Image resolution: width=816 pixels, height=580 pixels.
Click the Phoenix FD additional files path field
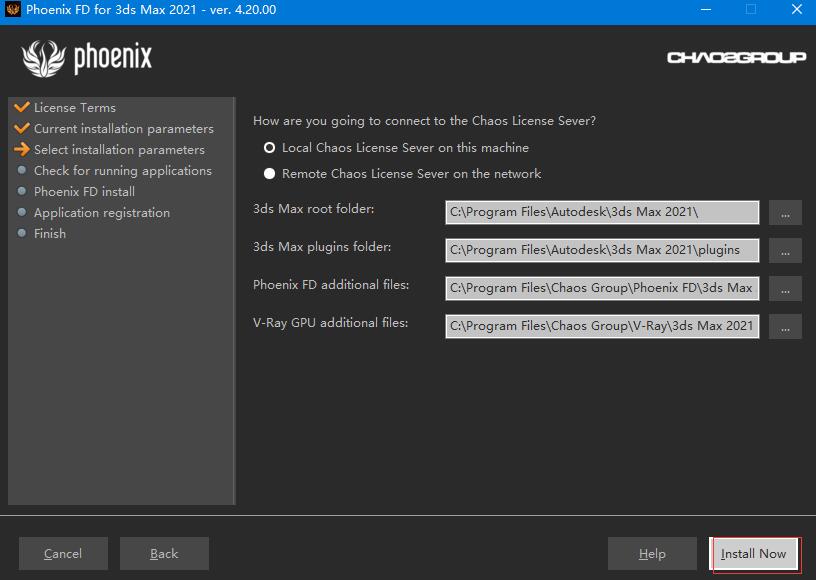(x=602, y=288)
